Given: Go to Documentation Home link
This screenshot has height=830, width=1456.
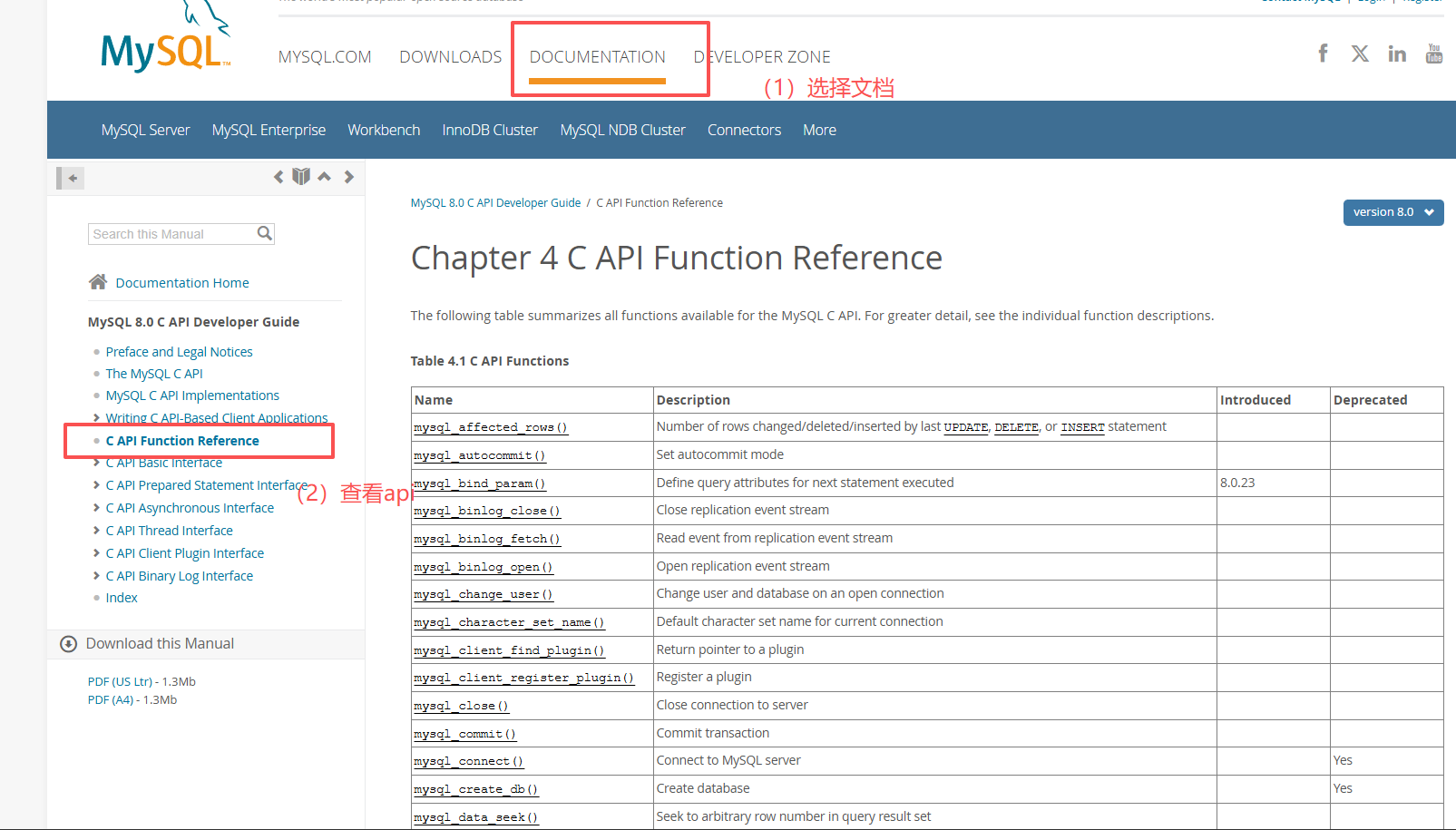Looking at the screenshot, I should [x=182, y=283].
